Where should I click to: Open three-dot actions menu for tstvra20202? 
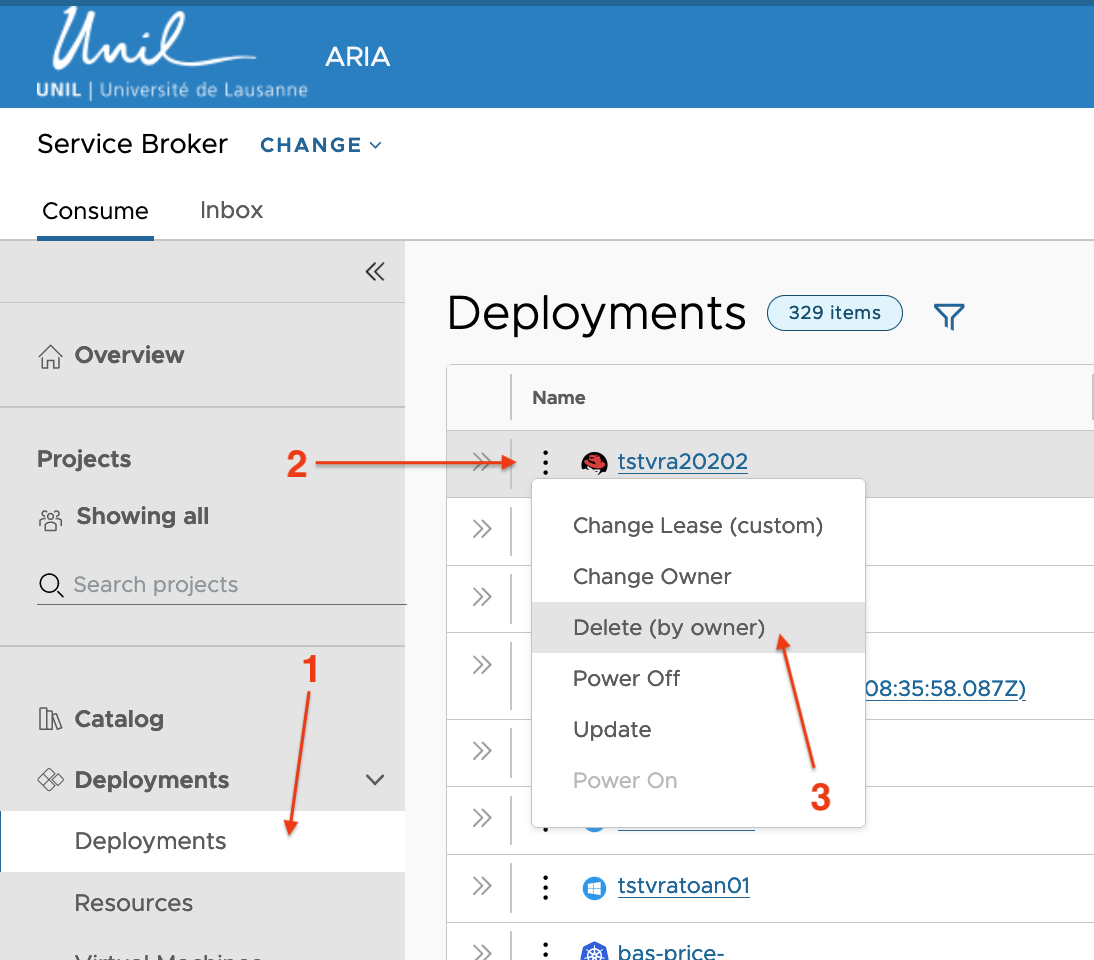pyautogui.click(x=545, y=462)
